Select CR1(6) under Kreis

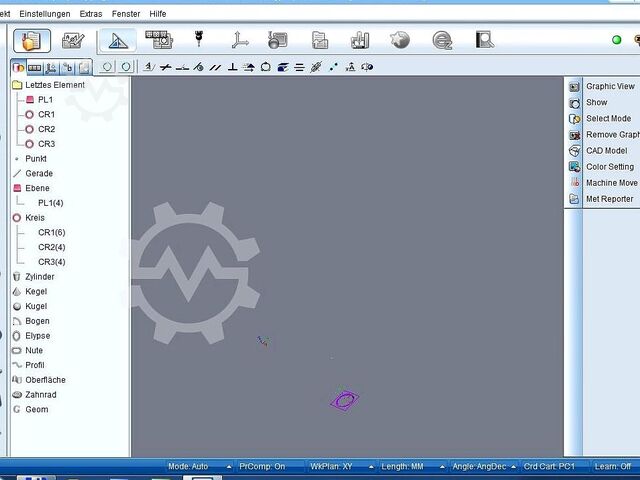[52, 232]
